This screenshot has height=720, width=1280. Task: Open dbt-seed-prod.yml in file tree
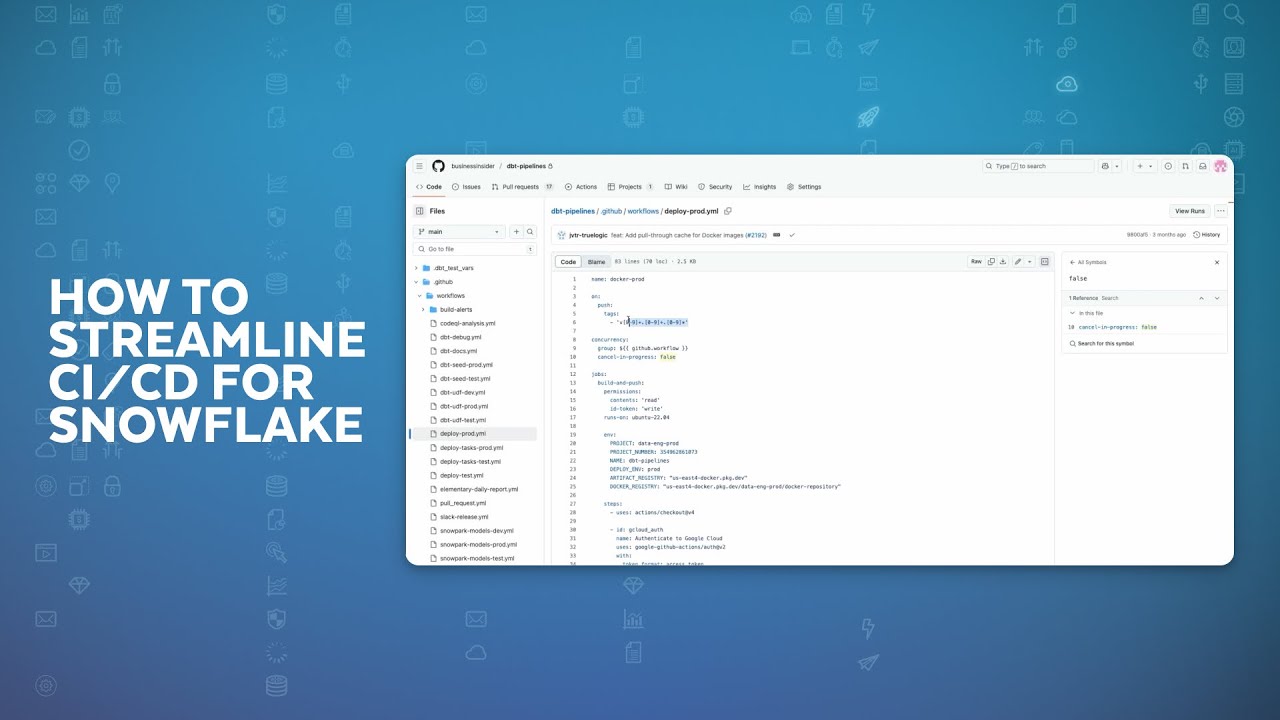coord(466,365)
